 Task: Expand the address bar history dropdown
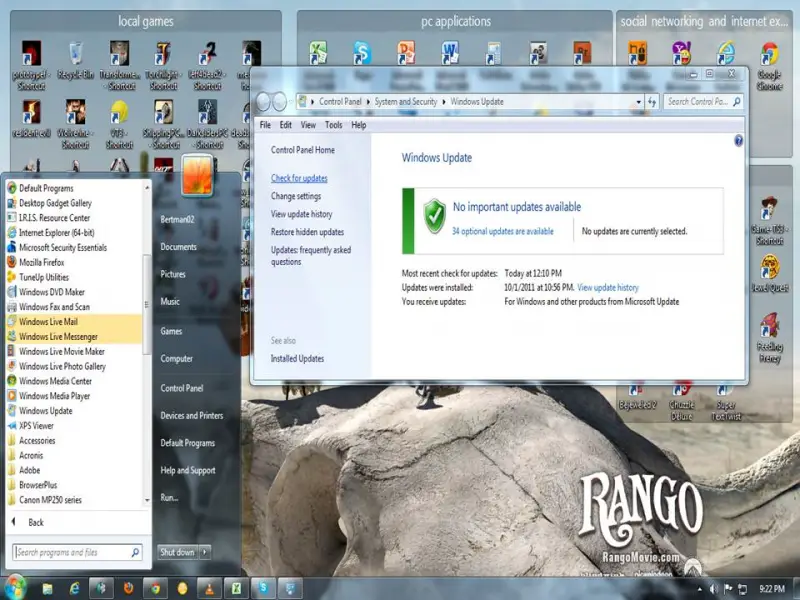click(x=638, y=102)
